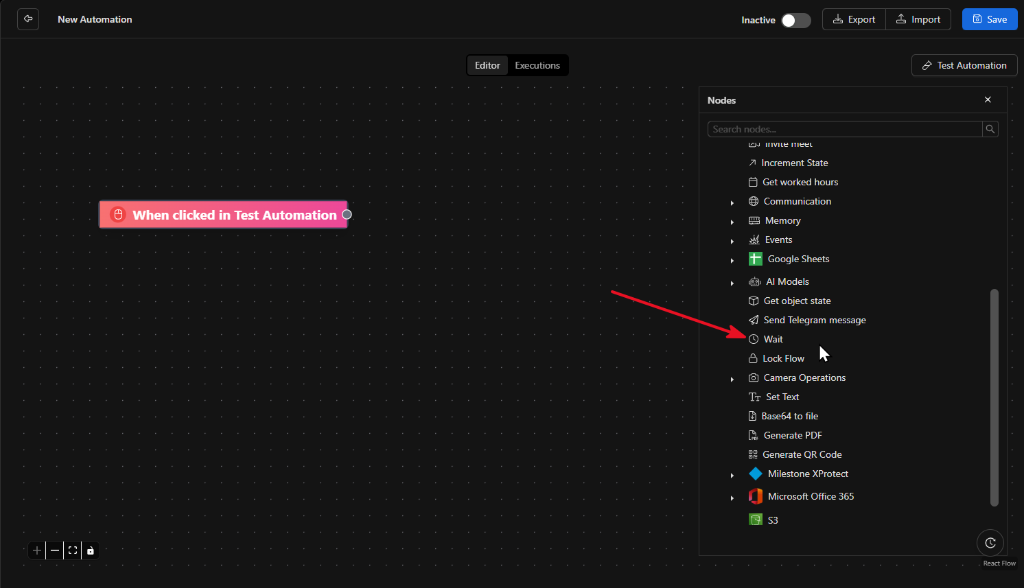Expand the Google Sheets node group
Screen dimensions: 1024x588
click(732, 261)
